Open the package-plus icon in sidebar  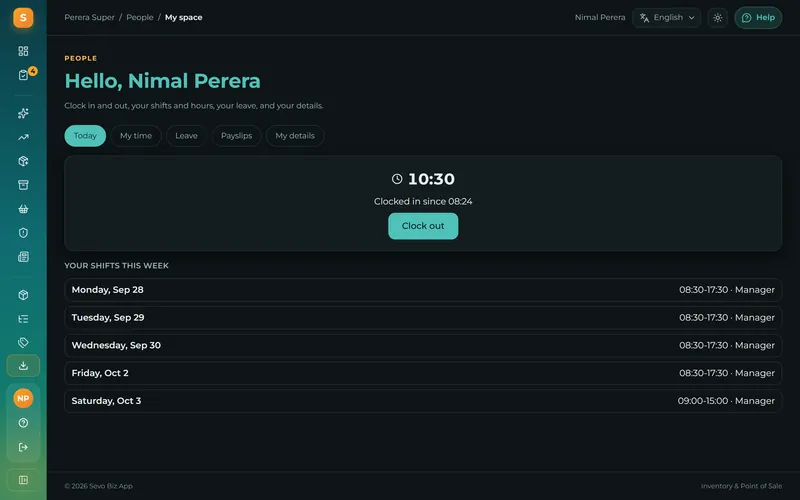tap(23, 161)
